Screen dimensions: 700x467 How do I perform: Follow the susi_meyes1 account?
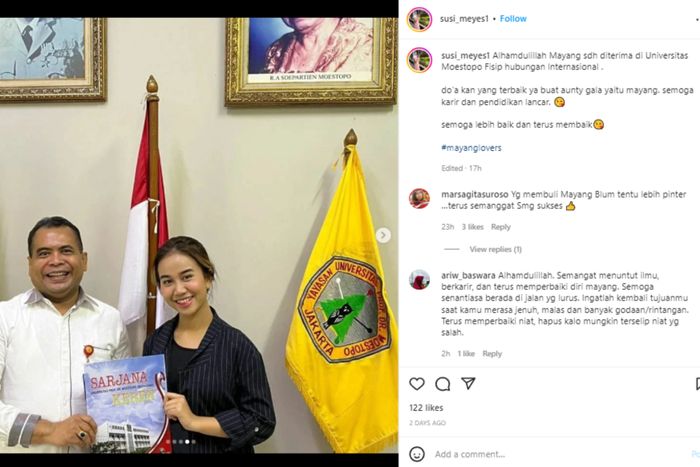(513, 19)
